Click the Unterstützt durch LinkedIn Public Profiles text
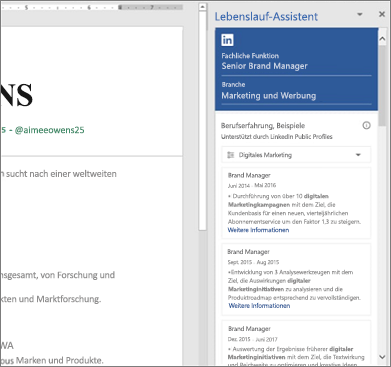This screenshot has width=391, height=367. [277, 137]
